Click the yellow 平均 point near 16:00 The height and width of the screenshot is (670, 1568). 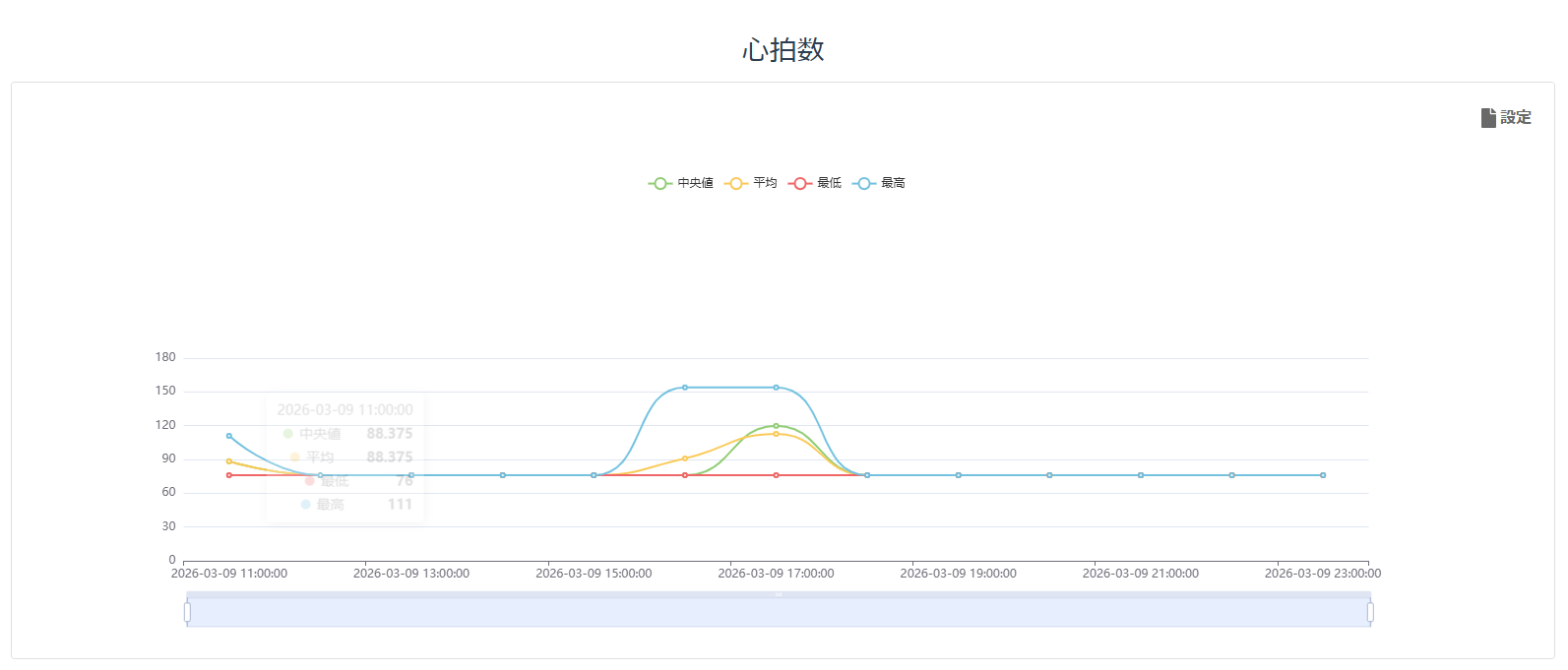[x=685, y=458]
